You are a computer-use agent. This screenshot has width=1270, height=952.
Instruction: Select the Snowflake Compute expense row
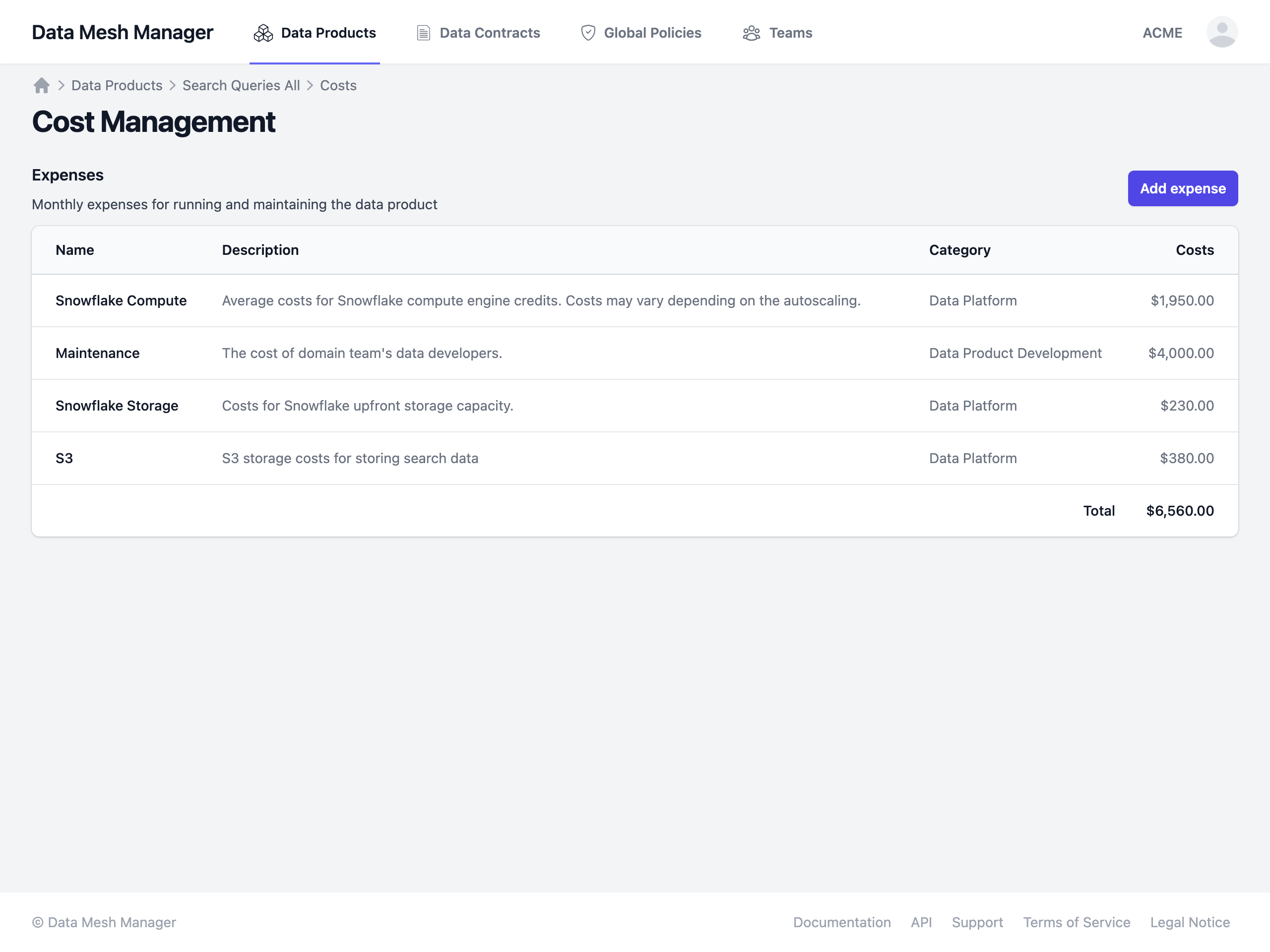pos(121,300)
